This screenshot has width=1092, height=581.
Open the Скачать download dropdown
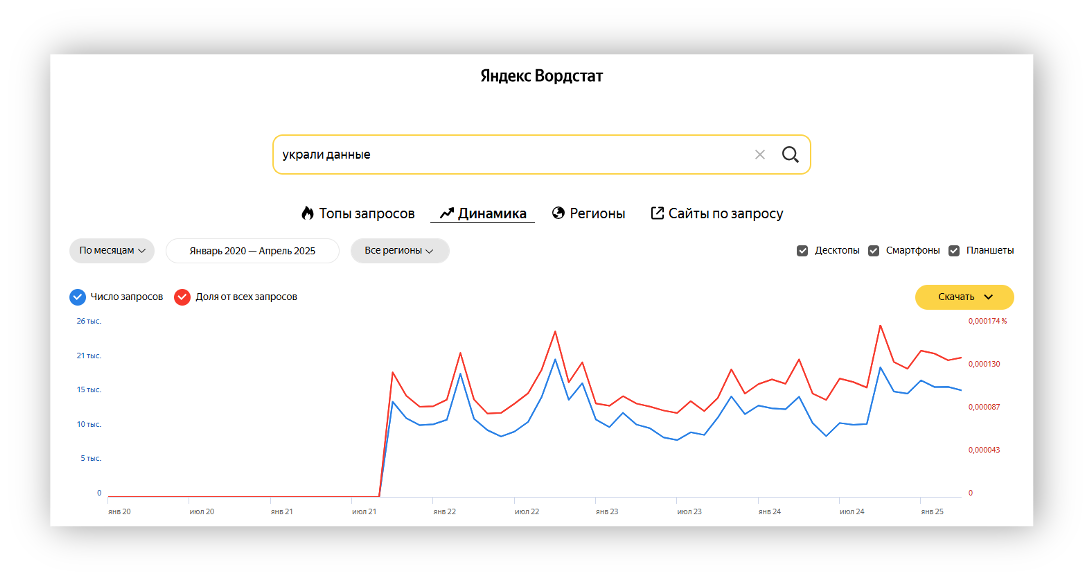coord(965,297)
